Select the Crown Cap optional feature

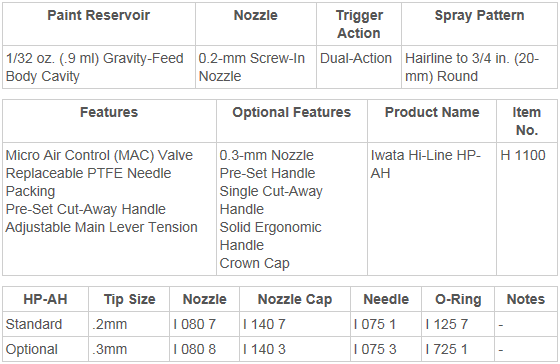point(254,263)
